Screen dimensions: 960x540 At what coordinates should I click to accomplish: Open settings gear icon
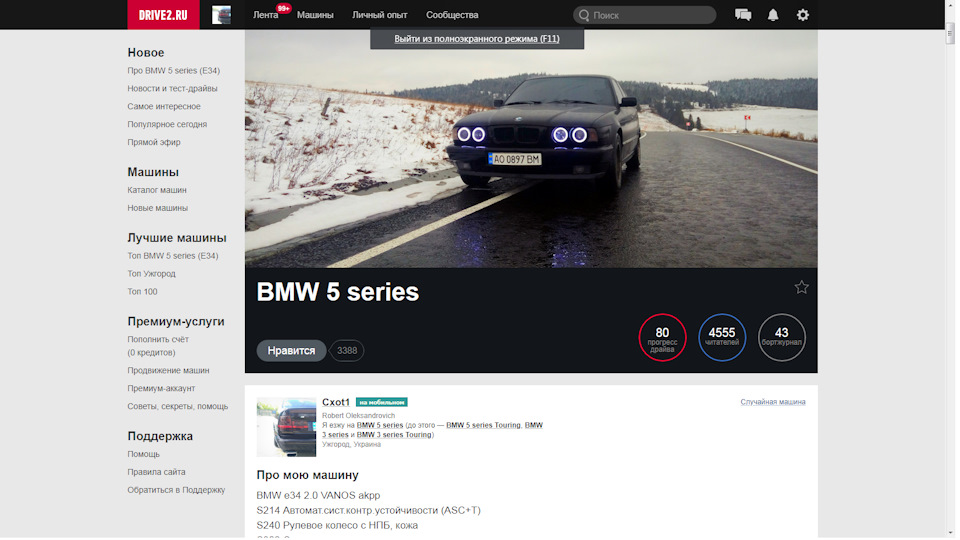803,15
